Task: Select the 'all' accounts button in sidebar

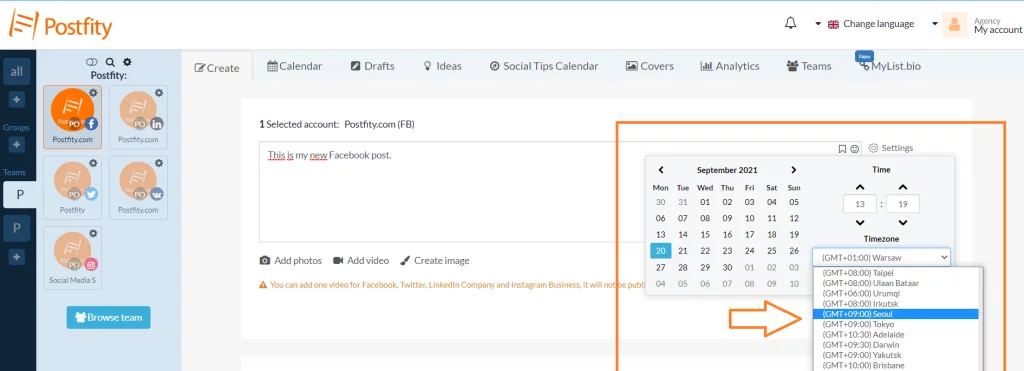Action: [x=16, y=72]
